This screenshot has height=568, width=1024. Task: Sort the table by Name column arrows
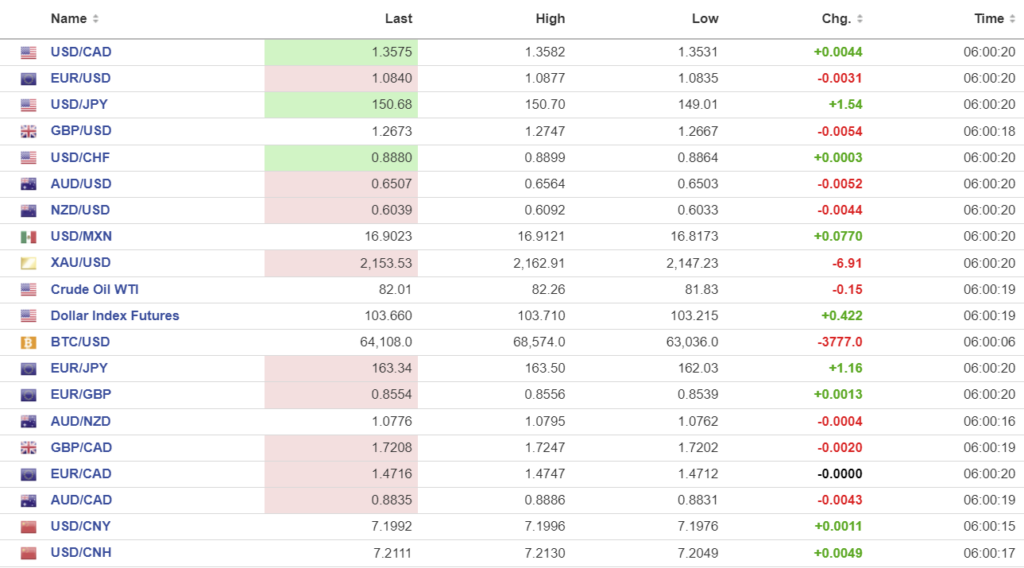click(x=95, y=19)
